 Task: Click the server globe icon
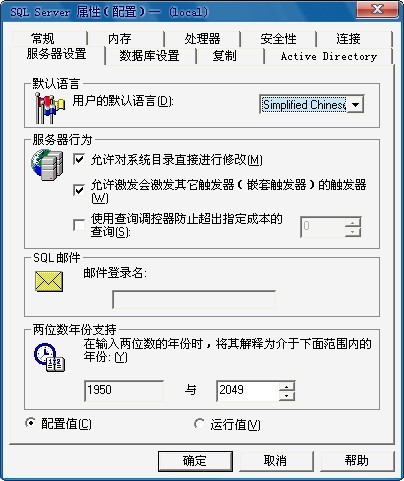coord(47,165)
